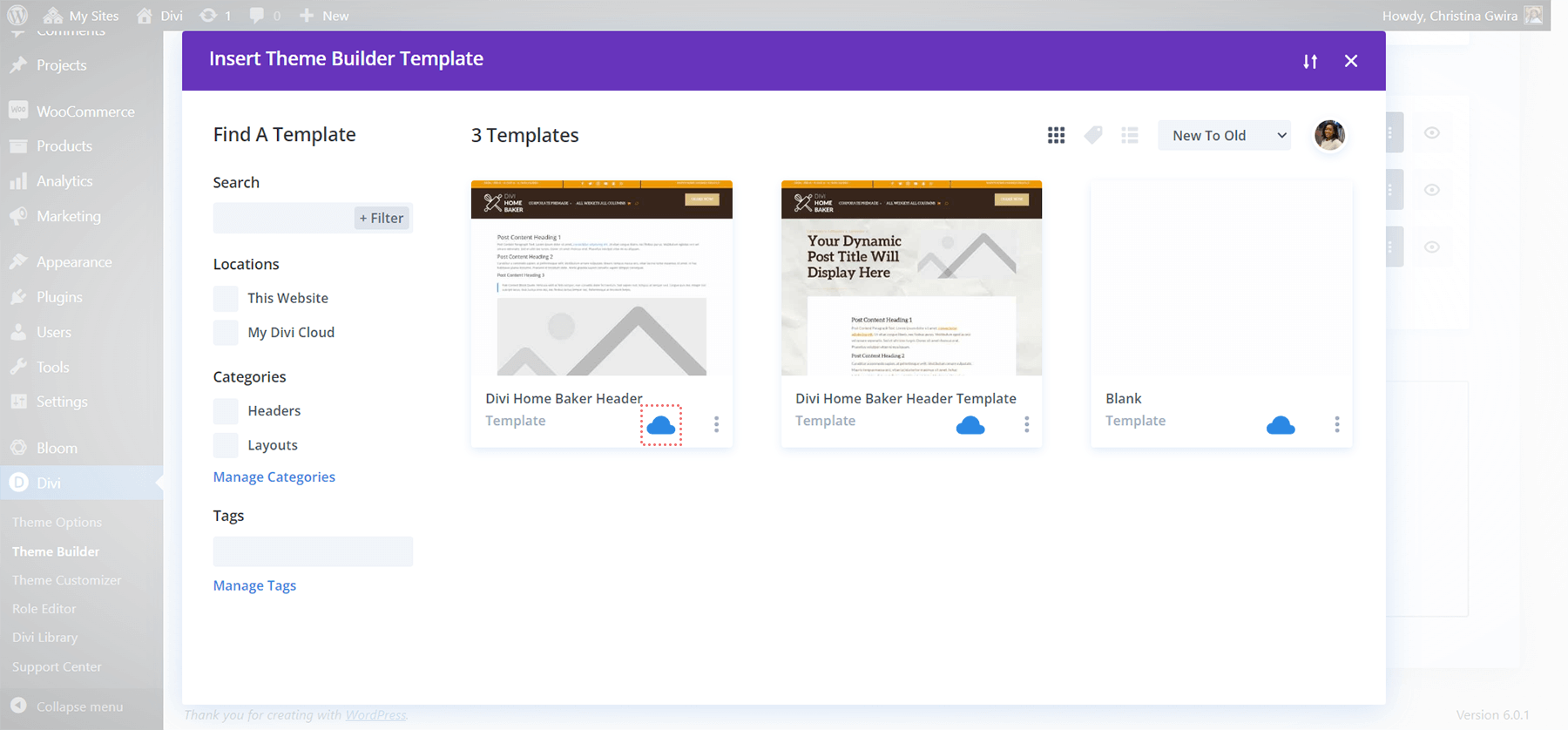Viewport: 1568px width, 730px height.
Task: Collapse the admin sidebar menu
Action: coord(68,706)
